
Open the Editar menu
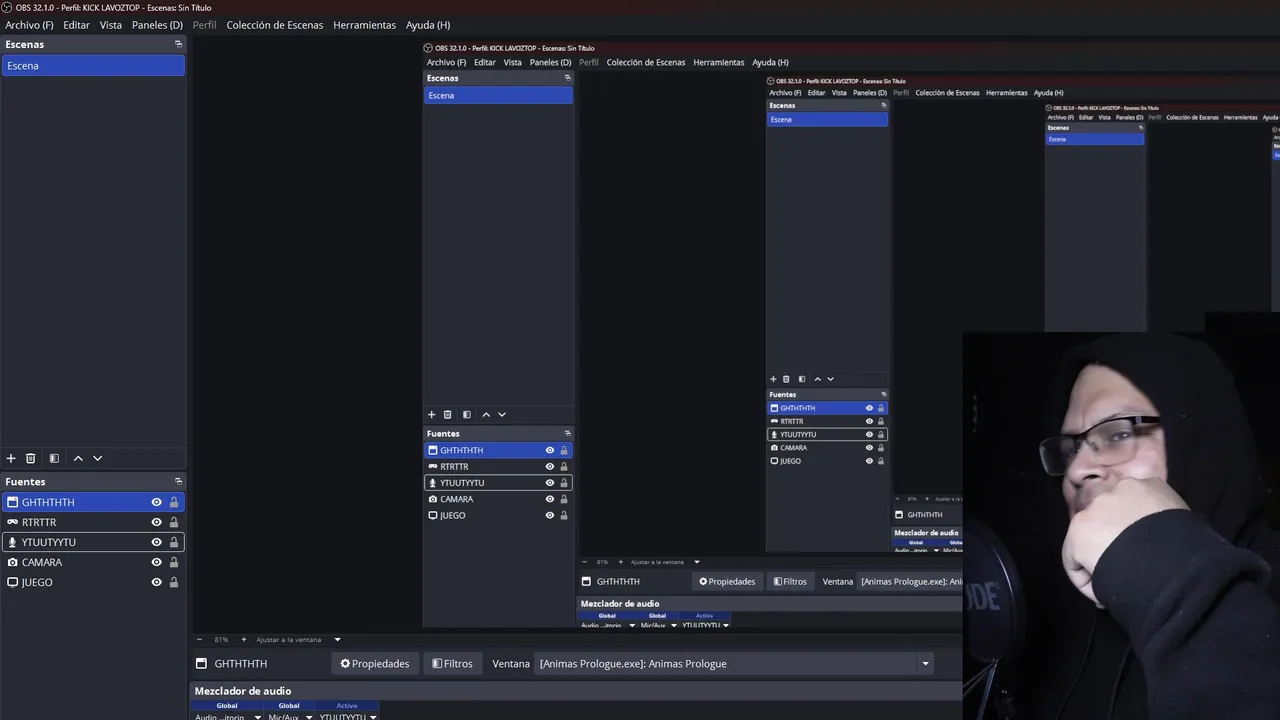click(x=76, y=25)
